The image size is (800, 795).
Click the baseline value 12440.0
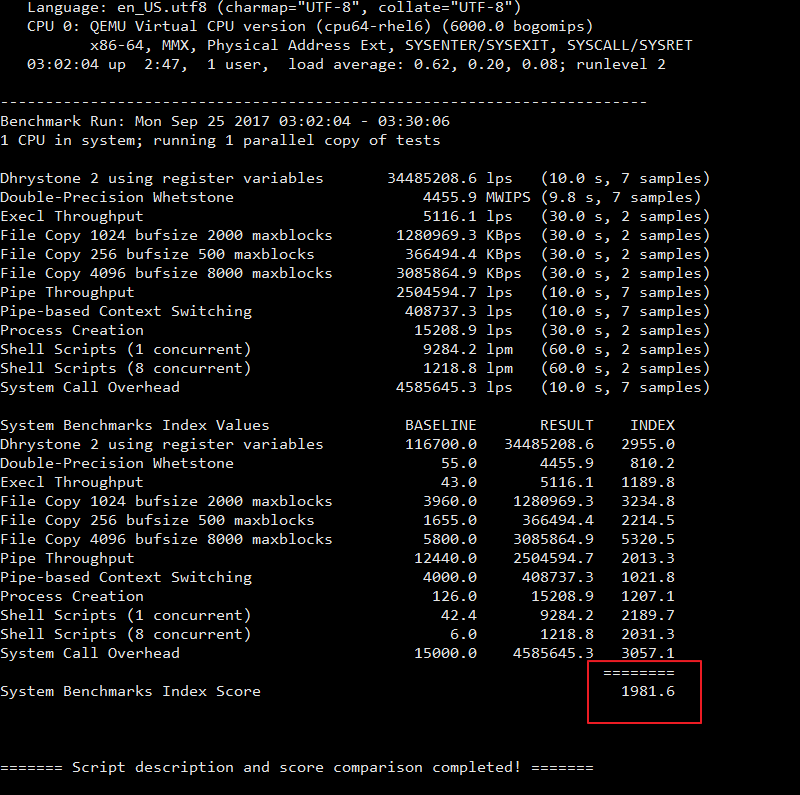[x=445, y=558]
